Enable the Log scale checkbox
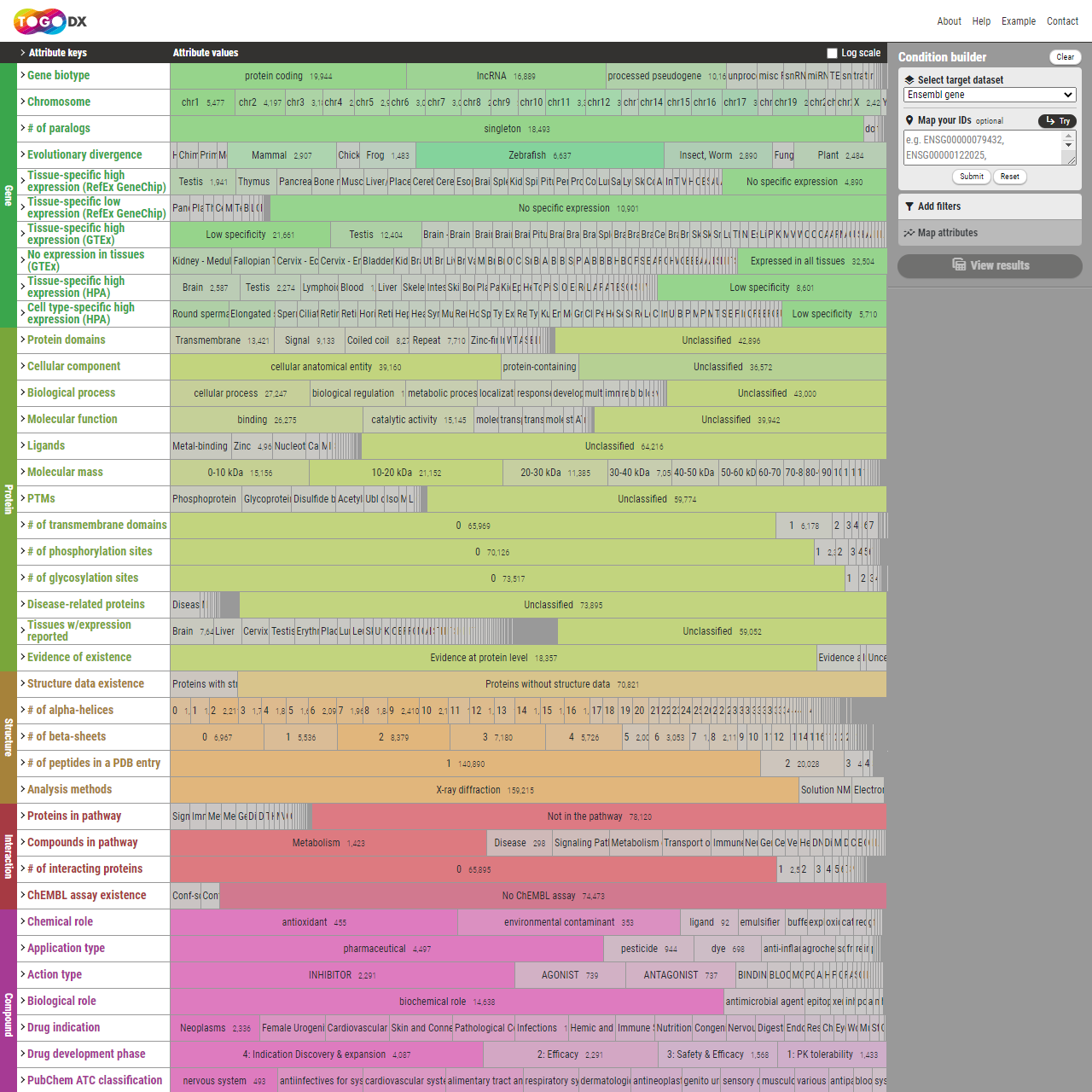The width and height of the screenshot is (1092, 1092). [833, 53]
